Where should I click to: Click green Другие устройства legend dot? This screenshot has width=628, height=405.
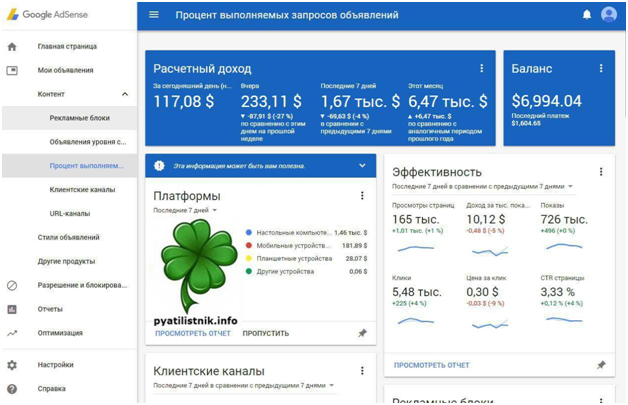click(249, 272)
